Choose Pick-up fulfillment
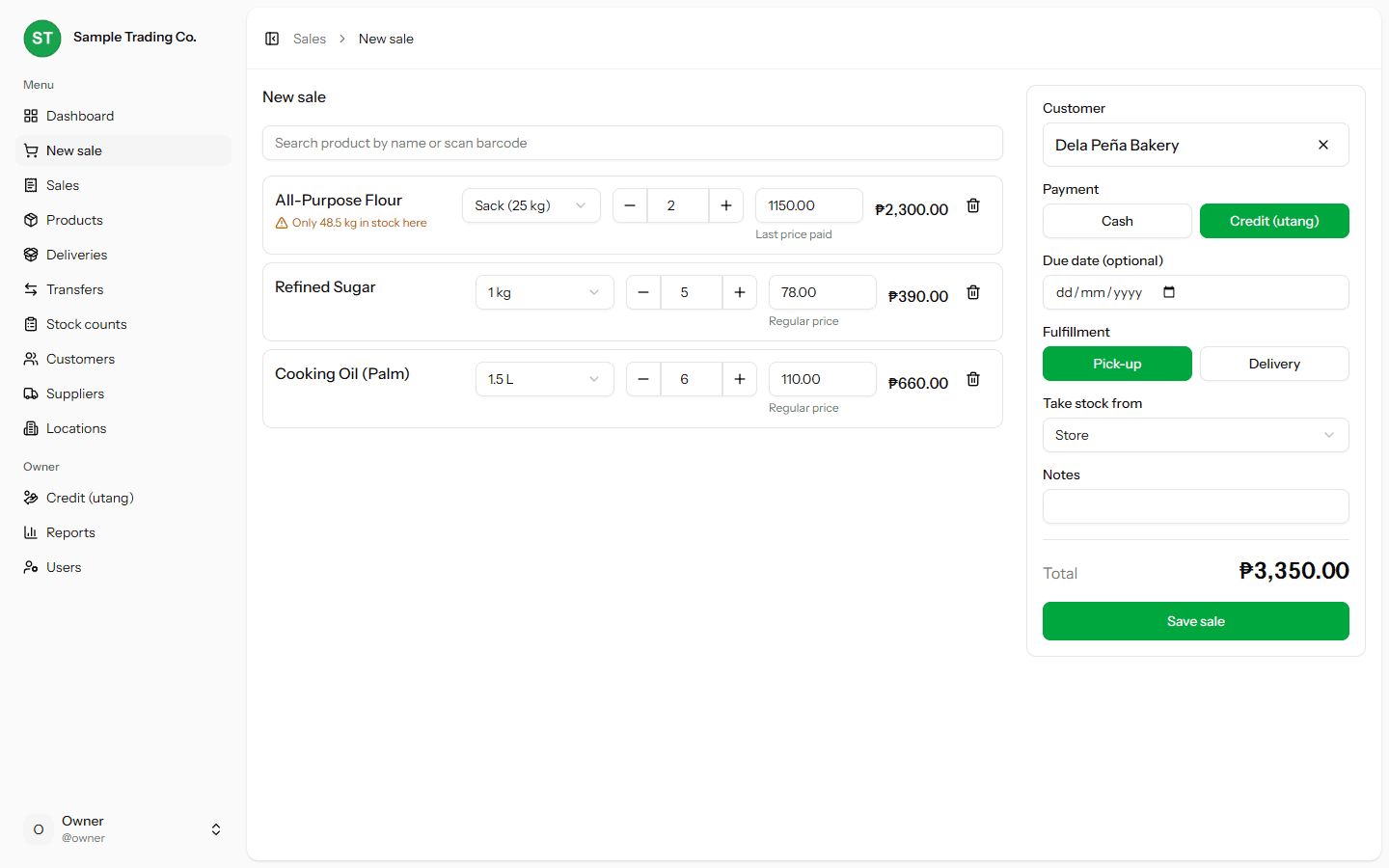This screenshot has width=1389, height=868. point(1117,364)
